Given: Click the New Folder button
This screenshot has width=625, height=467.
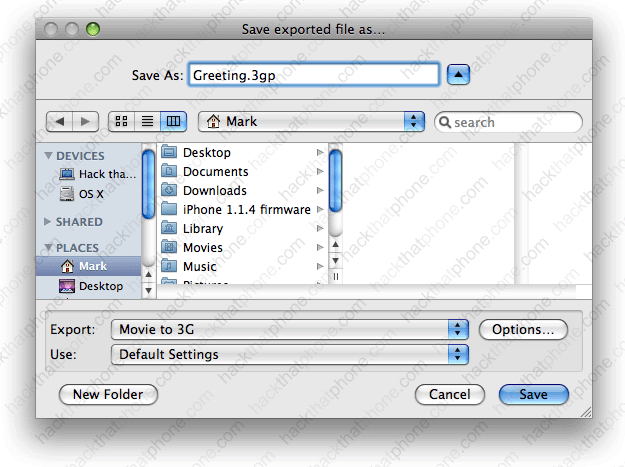Looking at the screenshot, I should (x=108, y=394).
